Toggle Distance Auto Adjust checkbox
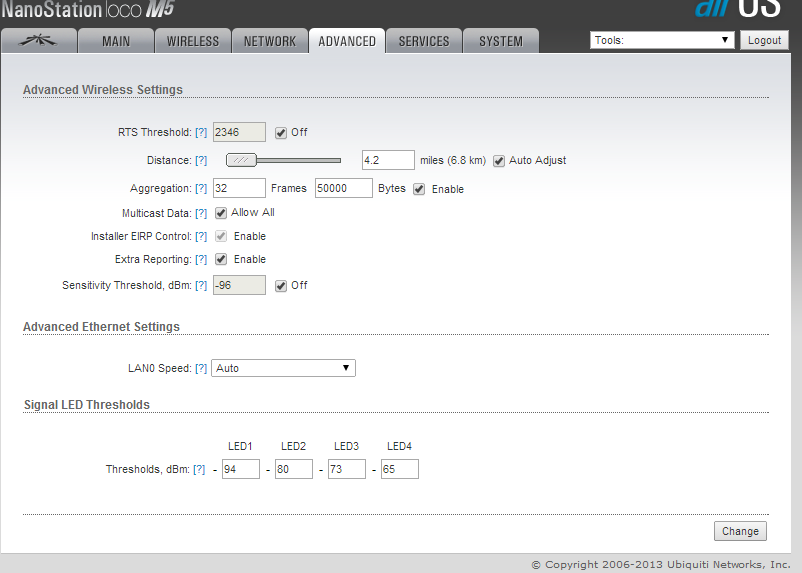 499,161
